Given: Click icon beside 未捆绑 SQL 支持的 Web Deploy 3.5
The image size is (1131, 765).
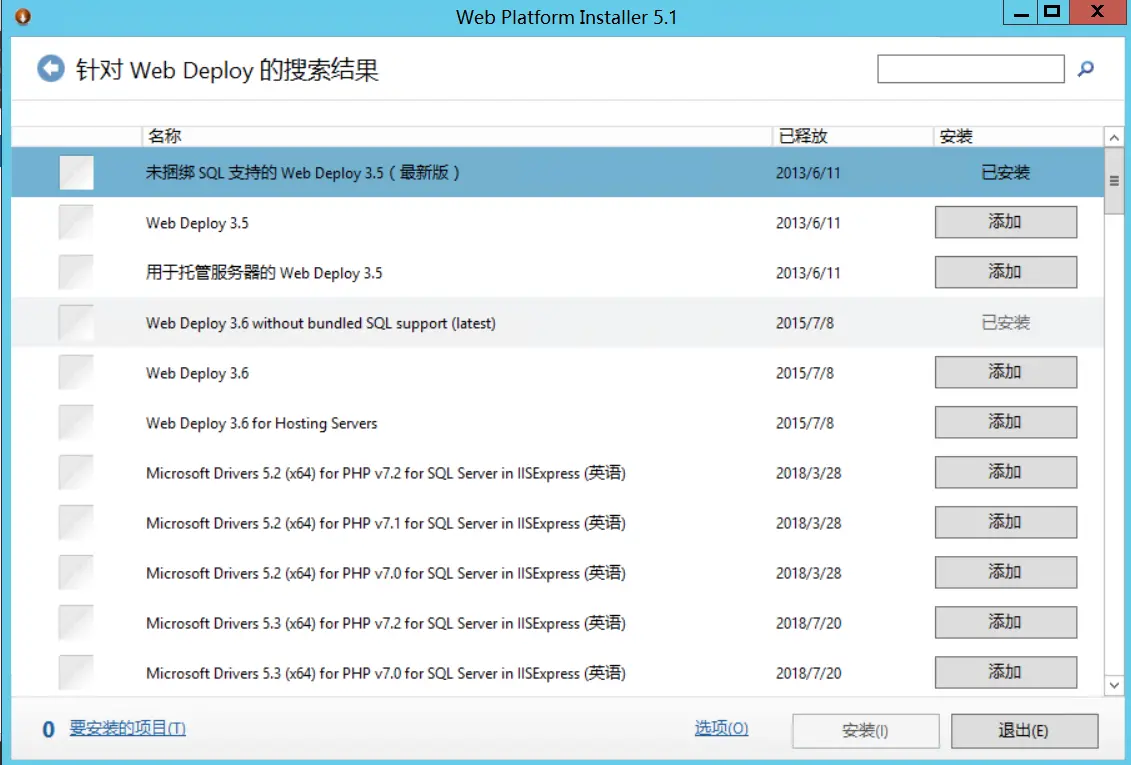Looking at the screenshot, I should coord(76,173).
